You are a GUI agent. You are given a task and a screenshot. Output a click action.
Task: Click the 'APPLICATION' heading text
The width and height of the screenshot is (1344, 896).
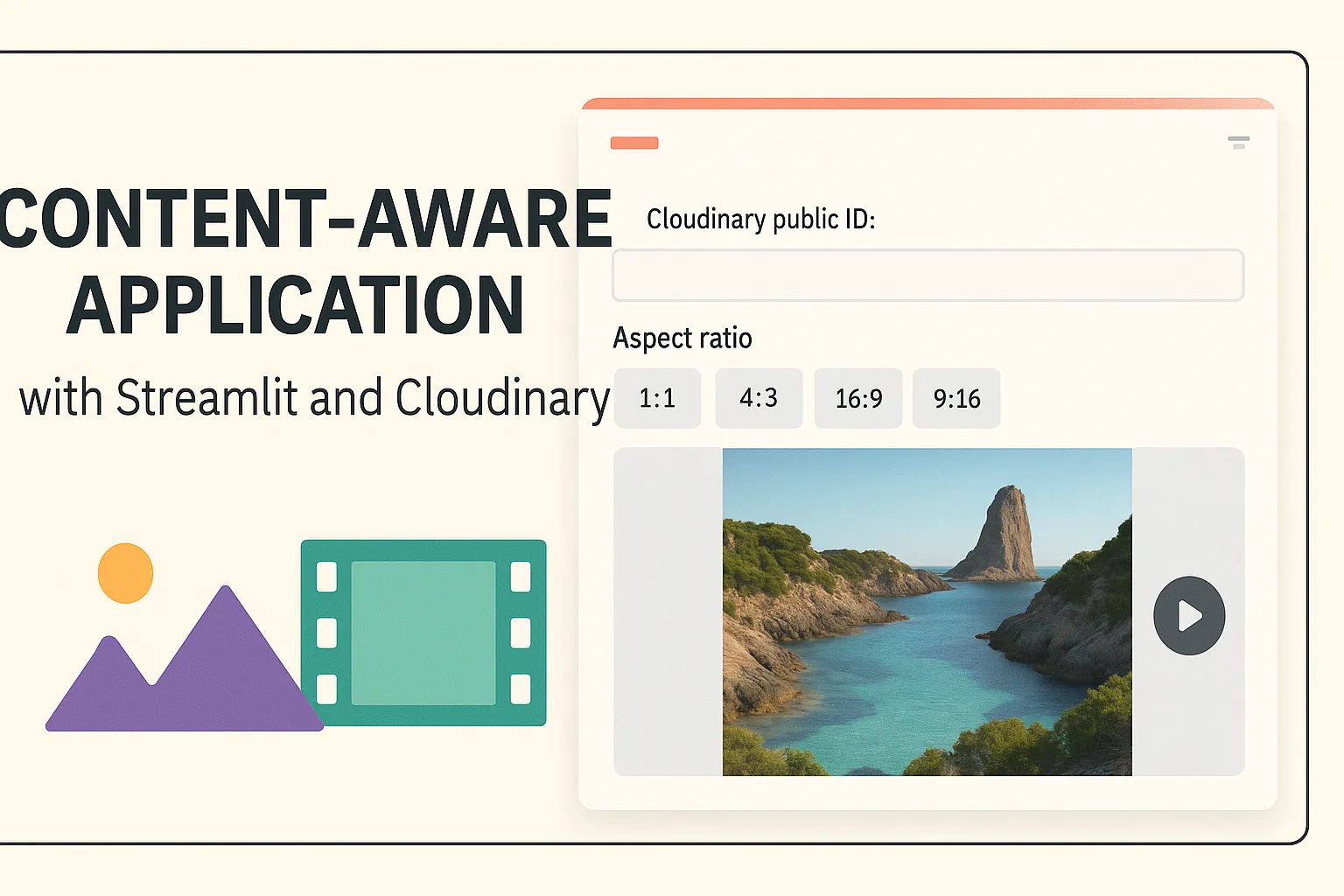point(296,305)
